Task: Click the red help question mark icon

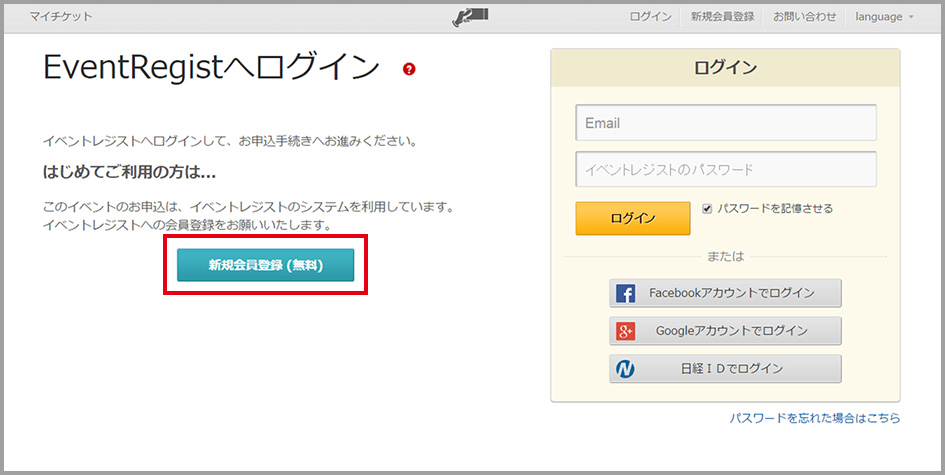Action: 409,69
